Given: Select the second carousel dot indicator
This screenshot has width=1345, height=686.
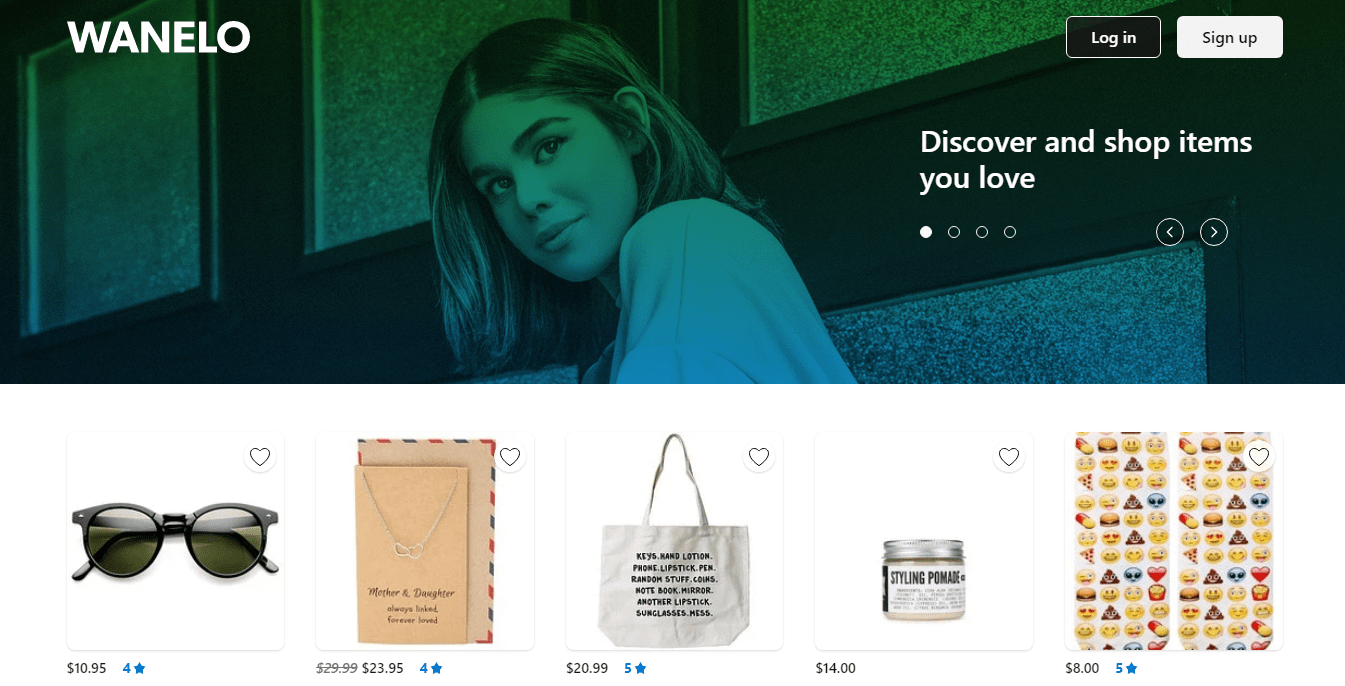Looking at the screenshot, I should point(954,232).
